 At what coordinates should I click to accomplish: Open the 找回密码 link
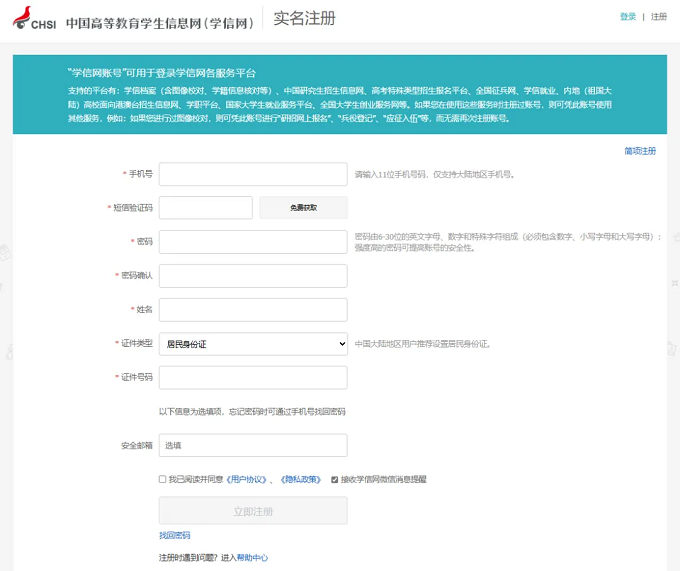coord(175,535)
